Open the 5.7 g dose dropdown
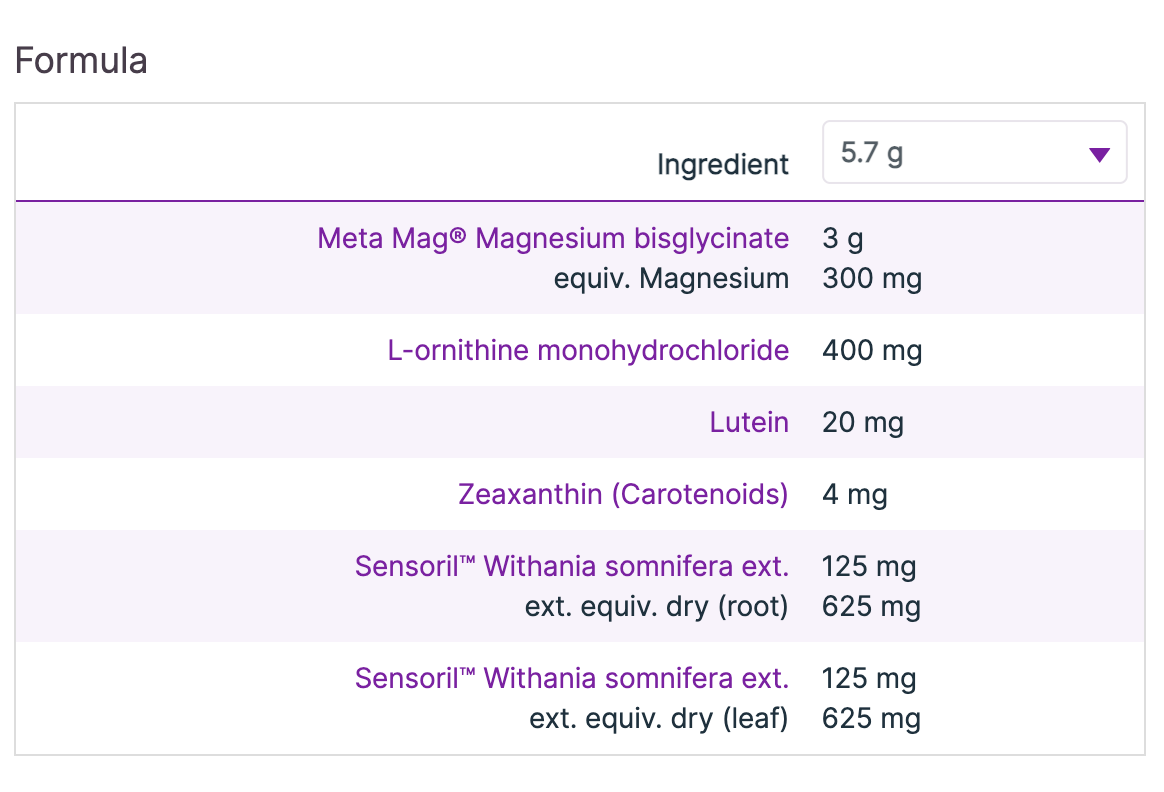The image size is (1164, 792). click(x=973, y=153)
